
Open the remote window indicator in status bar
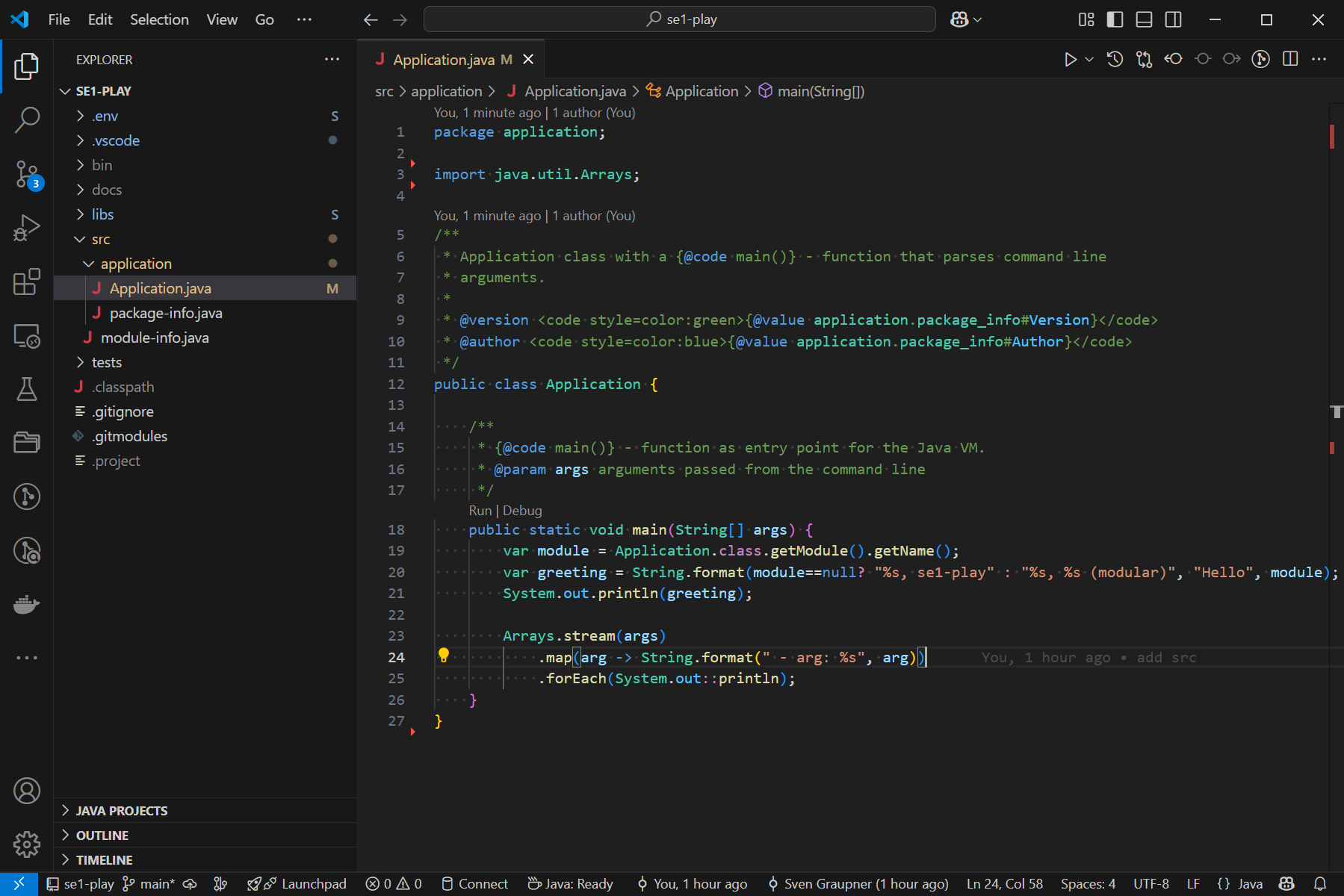(x=19, y=884)
